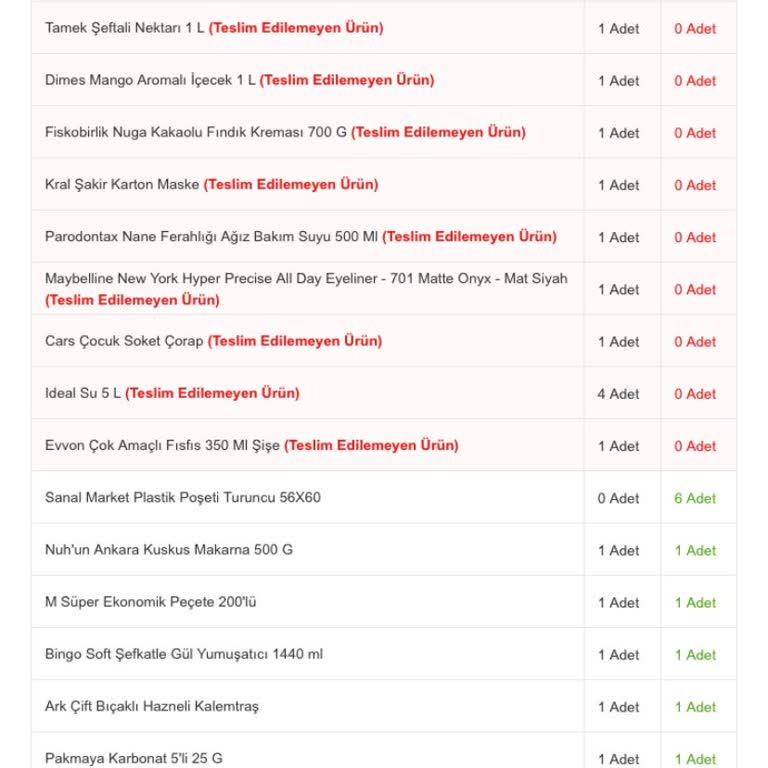The height and width of the screenshot is (768, 768).
Task: Click Fiskobirlik Nuga Kakaolu Fındık Kreması item
Action: [196, 132]
